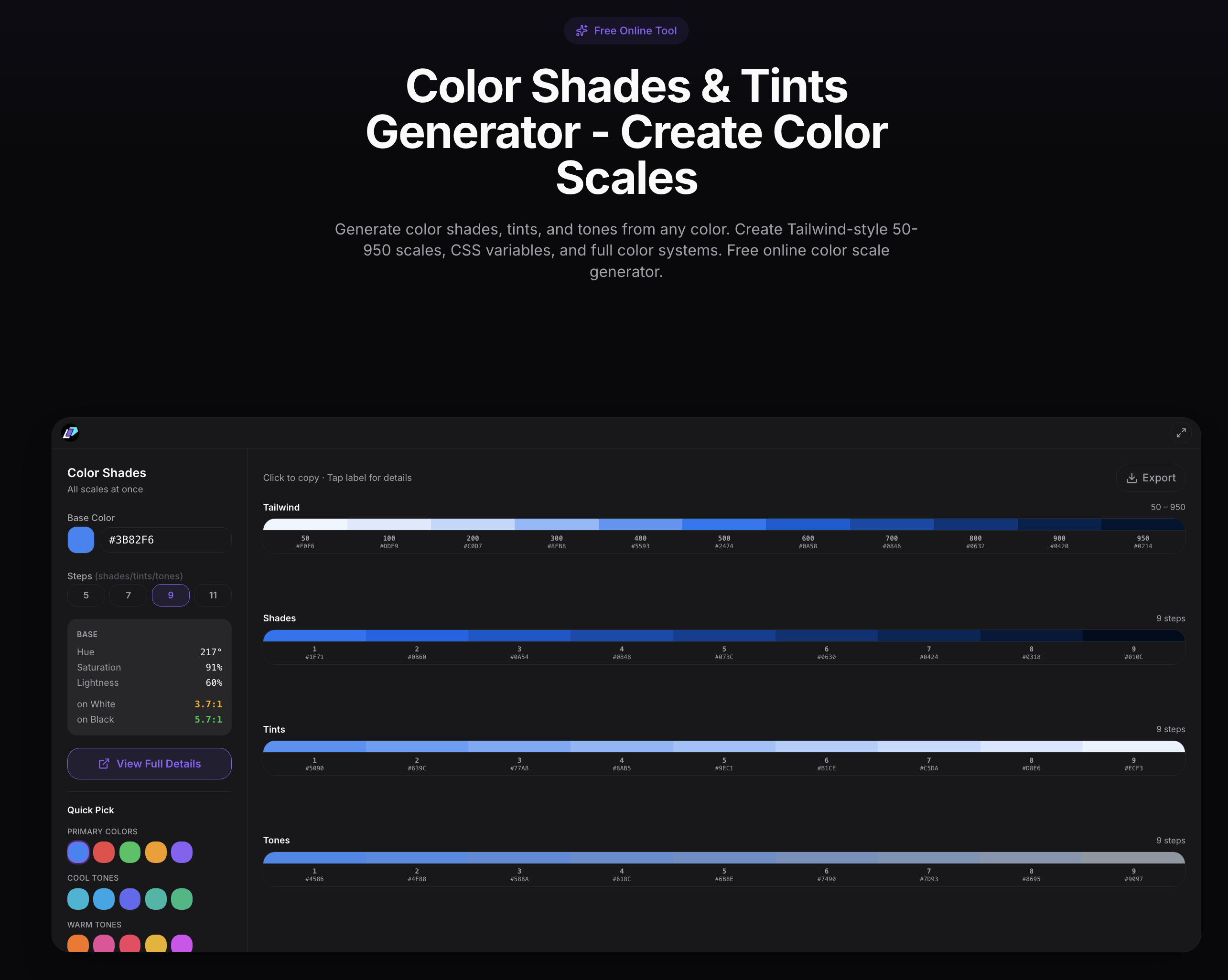Copy Shades step 5 color #073C

[724, 636]
